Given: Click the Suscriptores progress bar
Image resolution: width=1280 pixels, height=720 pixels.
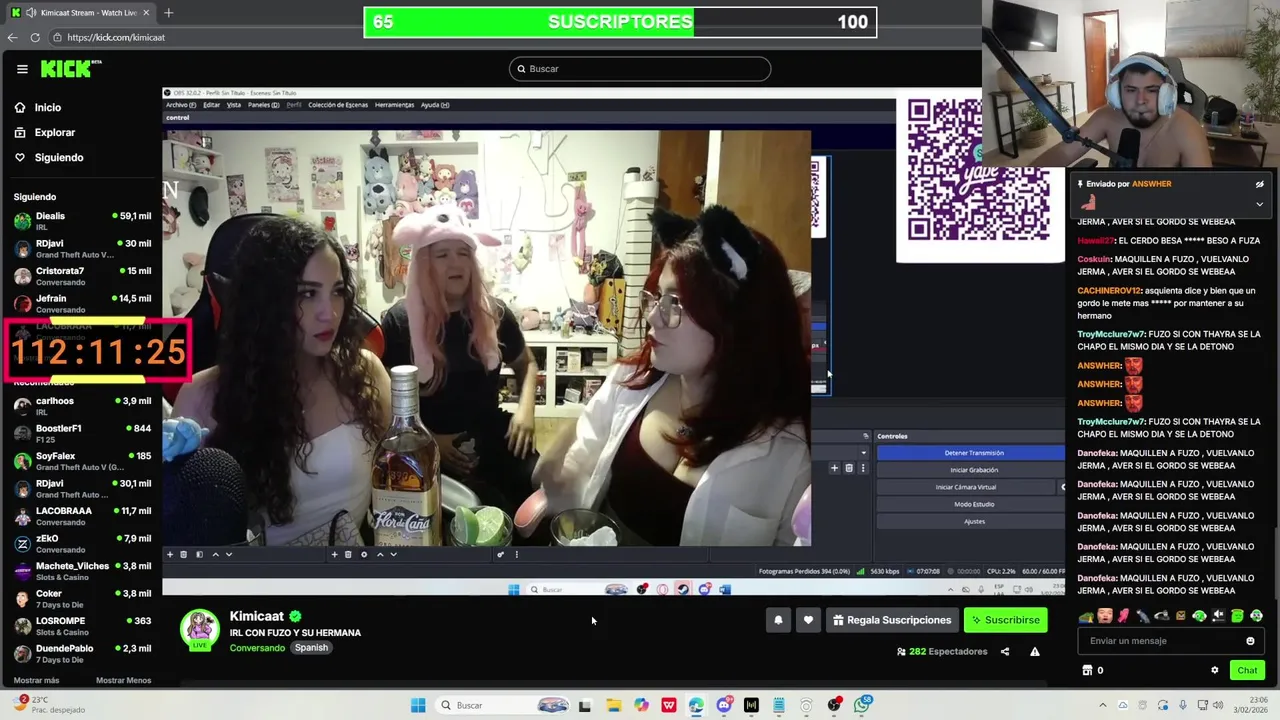Looking at the screenshot, I should (x=620, y=22).
